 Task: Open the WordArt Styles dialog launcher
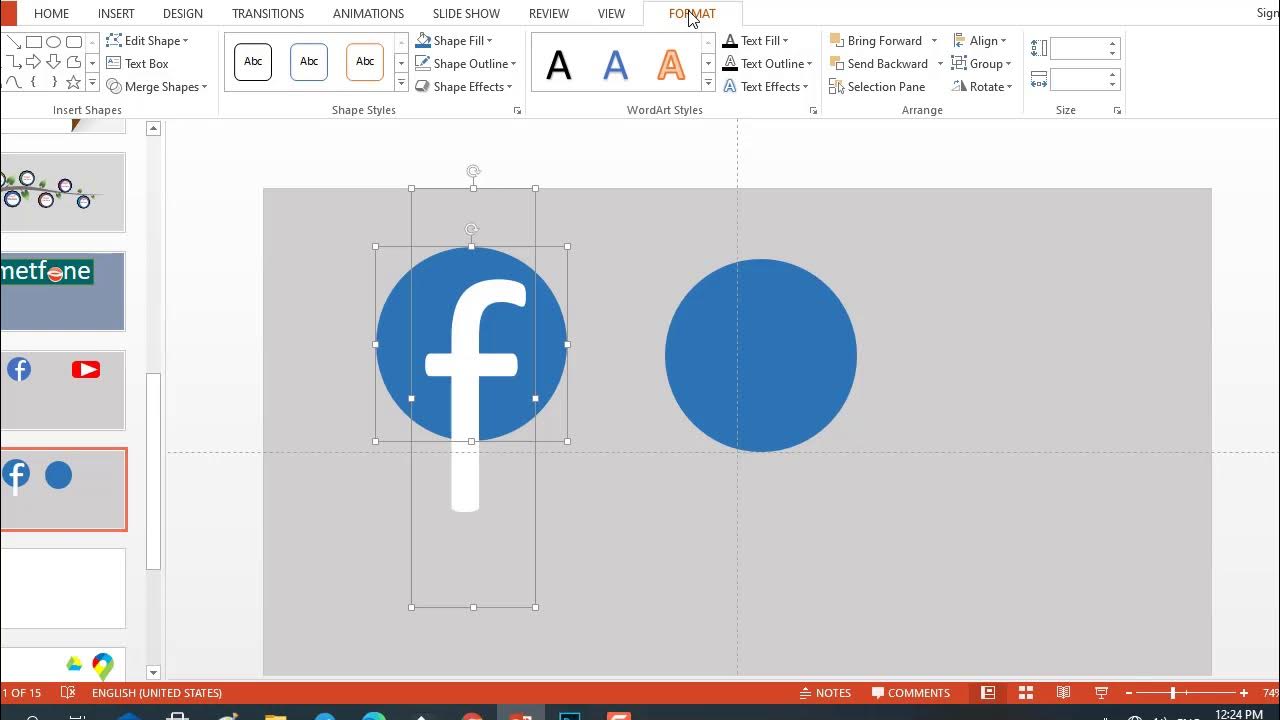[x=813, y=110]
